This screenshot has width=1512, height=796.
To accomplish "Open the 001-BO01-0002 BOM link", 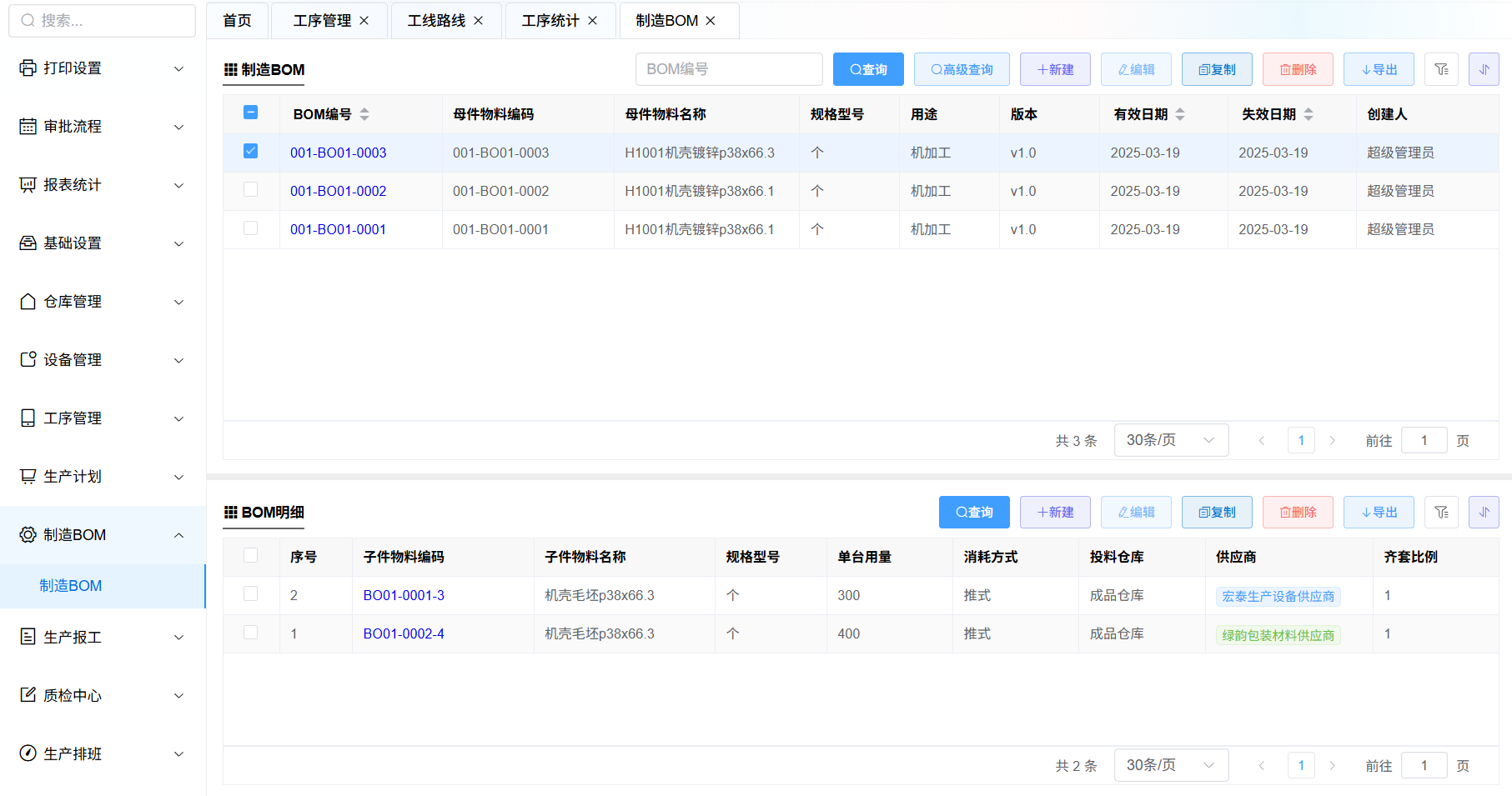I will [x=338, y=191].
